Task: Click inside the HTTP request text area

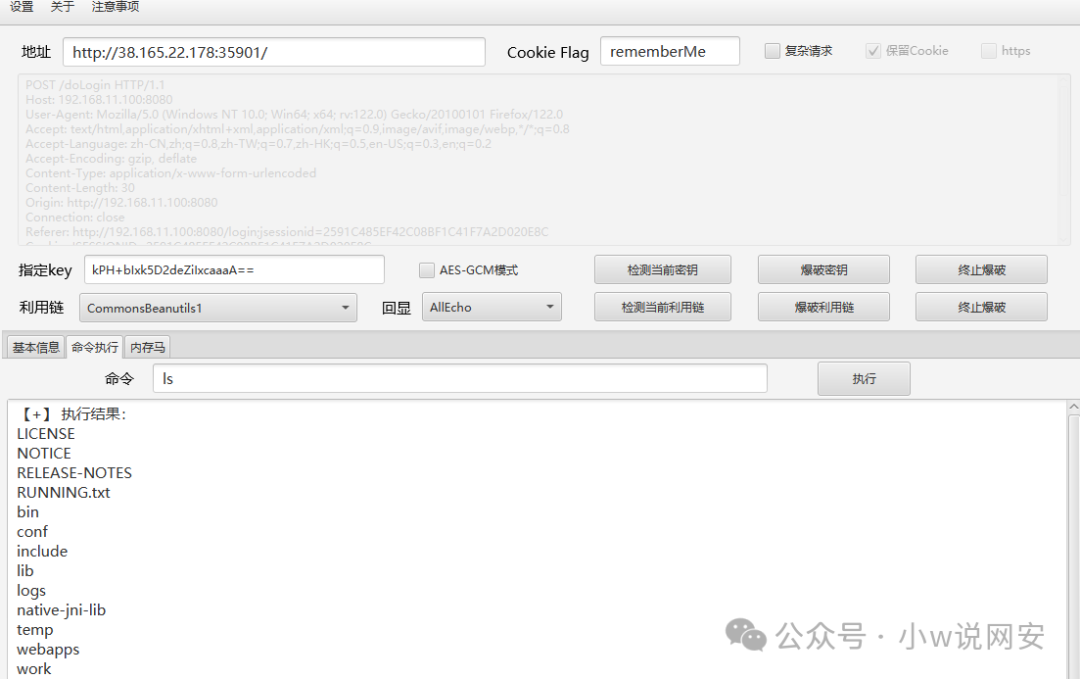Action: pyautogui.click(x=543, y=160)
